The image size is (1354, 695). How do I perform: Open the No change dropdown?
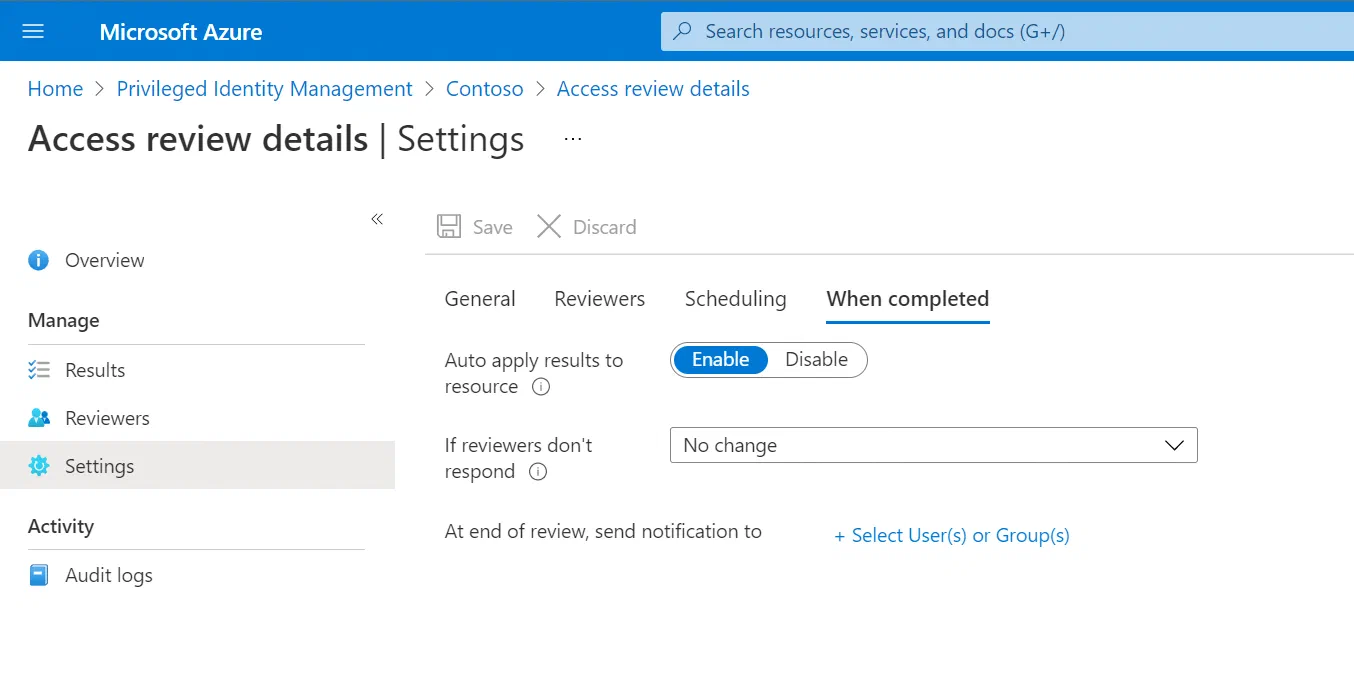tap(933, 445)
